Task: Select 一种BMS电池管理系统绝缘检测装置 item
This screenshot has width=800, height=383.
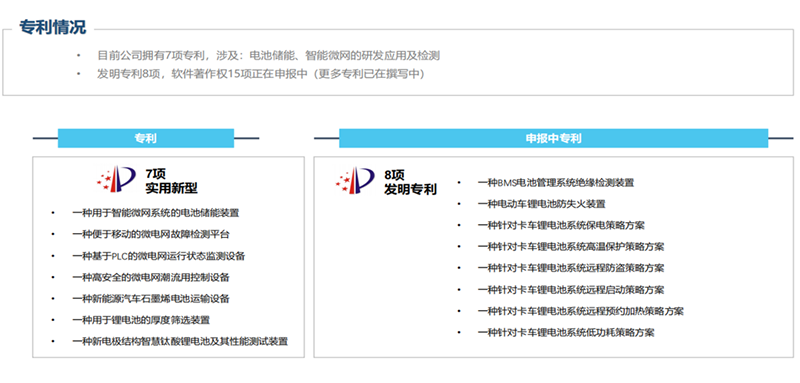Action: coord(556,182)
